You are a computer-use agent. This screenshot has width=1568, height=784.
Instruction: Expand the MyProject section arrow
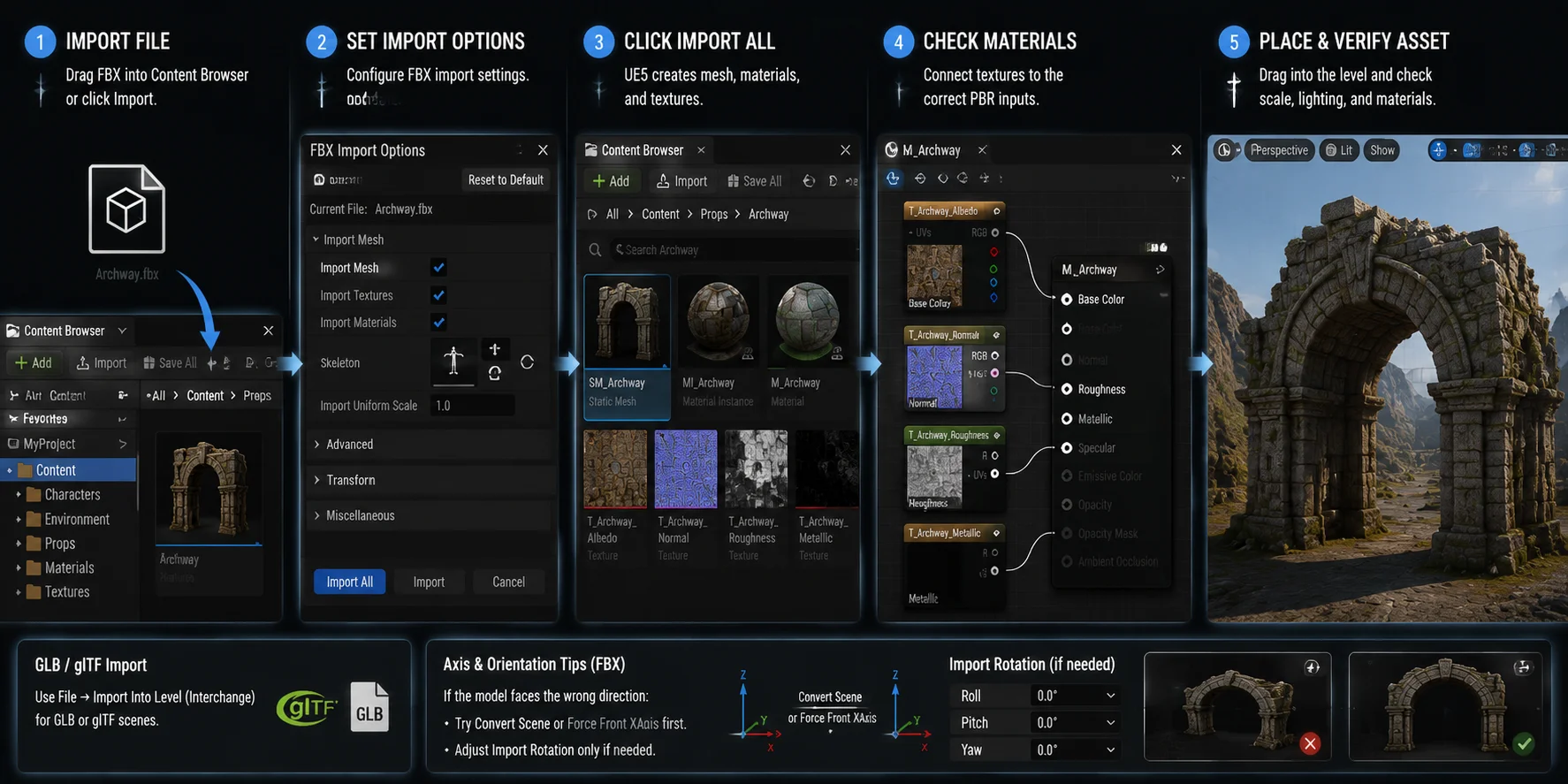tap(123, 444)
